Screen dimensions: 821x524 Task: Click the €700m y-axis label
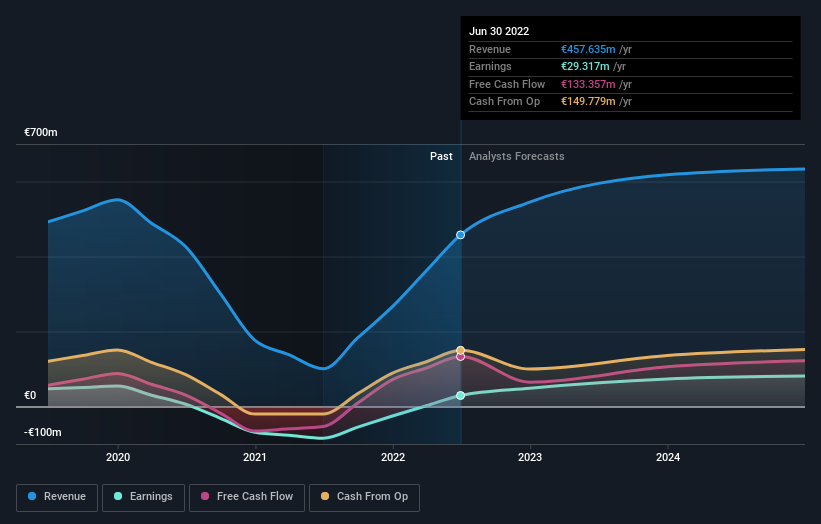[41, 132]
